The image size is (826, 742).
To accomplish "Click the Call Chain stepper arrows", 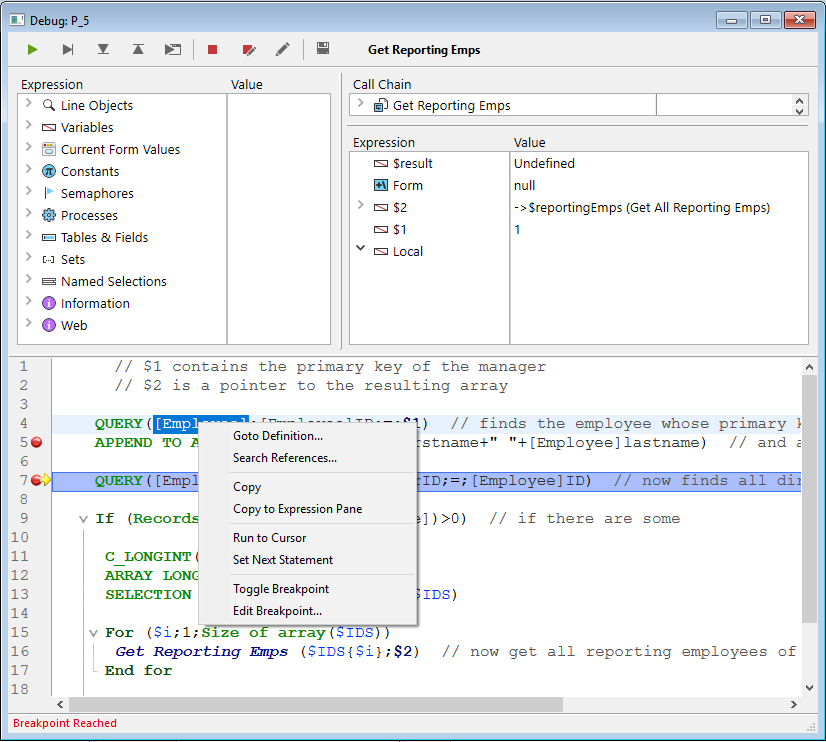I will (x=799, y=105).
